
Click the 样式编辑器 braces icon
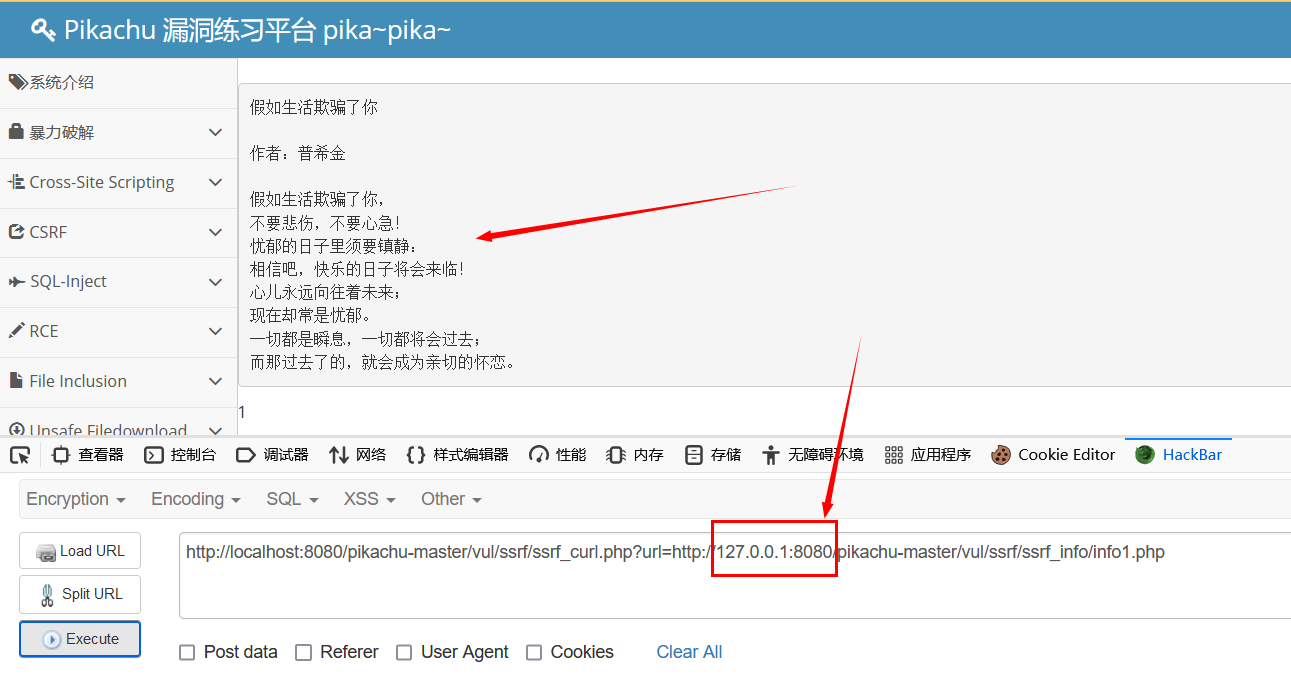pyautogui.click(x=416, y=455)
